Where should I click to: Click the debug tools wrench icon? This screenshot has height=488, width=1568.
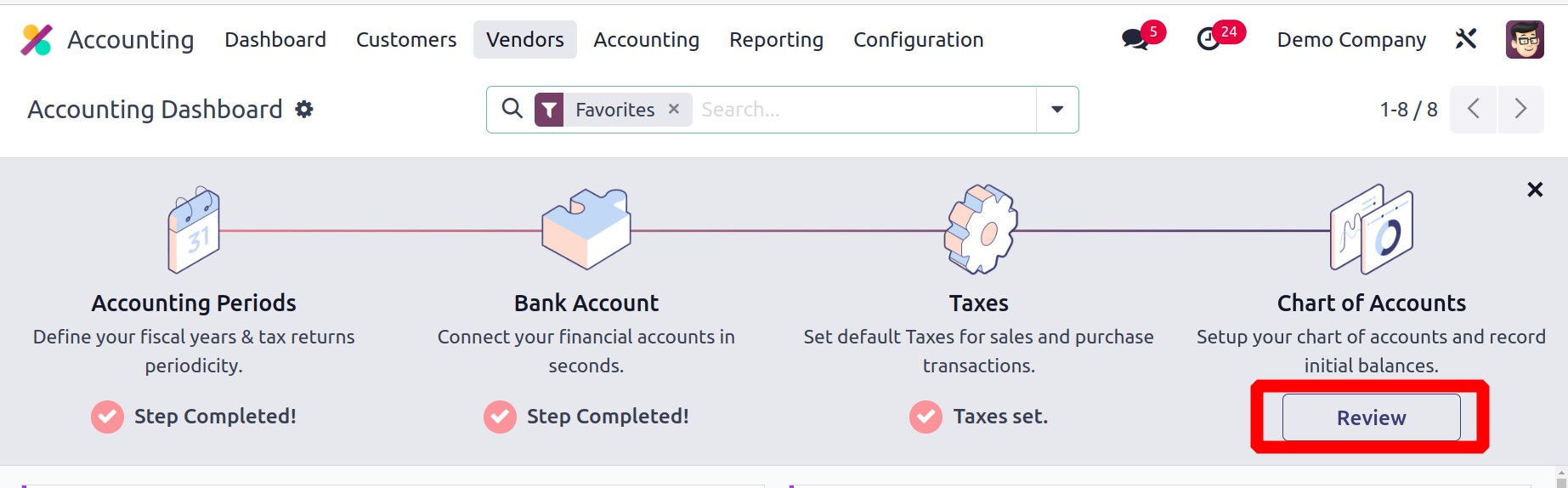(1466, 39)
